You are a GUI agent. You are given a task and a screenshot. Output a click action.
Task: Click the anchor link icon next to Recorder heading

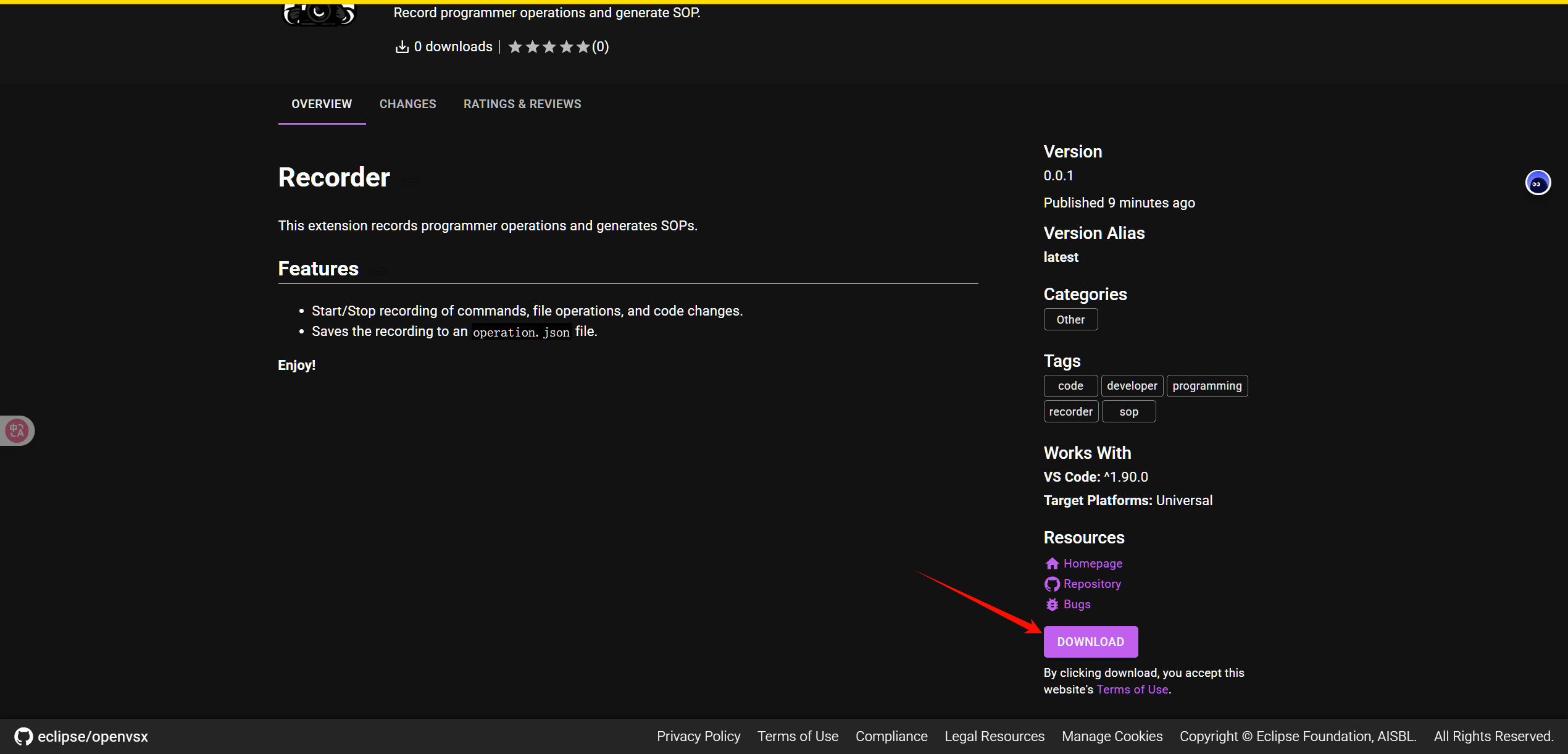411,182
